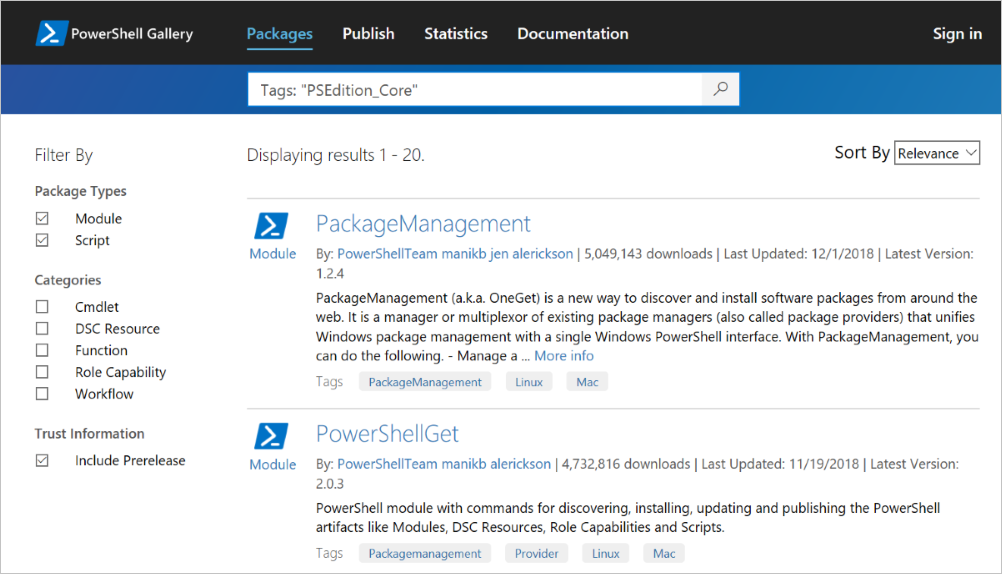Open PowerShellTeam author link under PackageManagement

pyautogui.click(x=387, y=254)
